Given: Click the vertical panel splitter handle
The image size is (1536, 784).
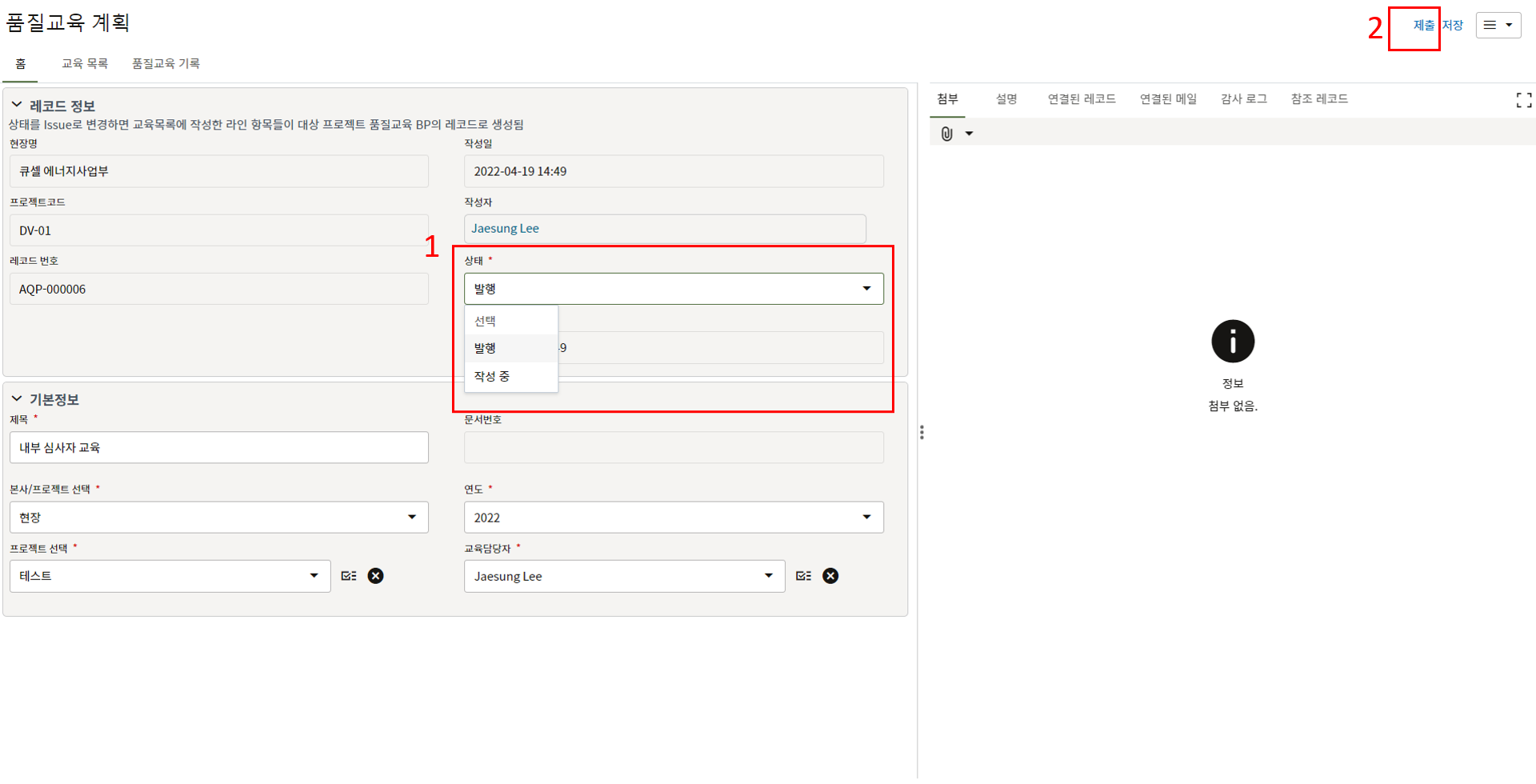Looking at the screenshot, I should click(922, 433).
